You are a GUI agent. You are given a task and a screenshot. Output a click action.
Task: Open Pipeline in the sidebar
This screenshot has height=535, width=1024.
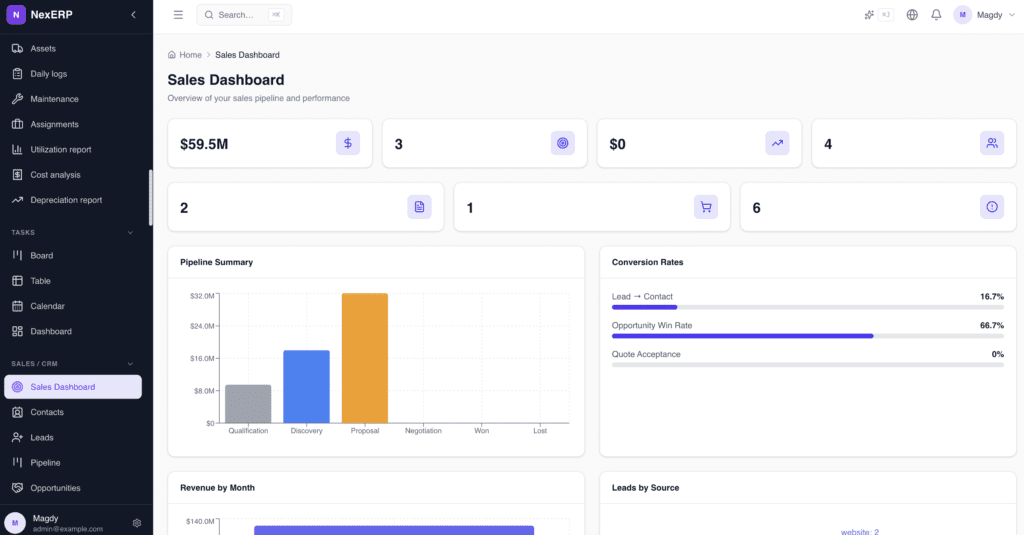pos(45,463)
